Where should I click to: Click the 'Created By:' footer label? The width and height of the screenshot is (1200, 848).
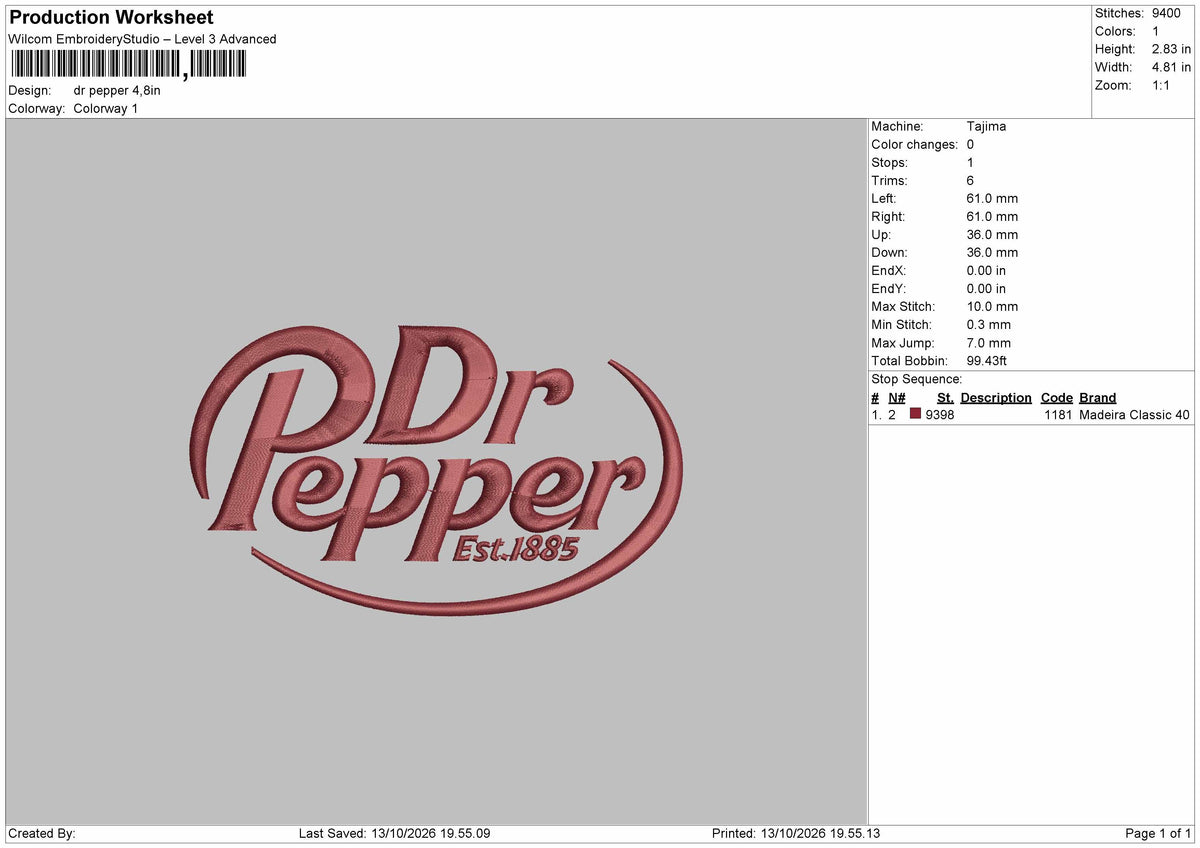point(41,833)
